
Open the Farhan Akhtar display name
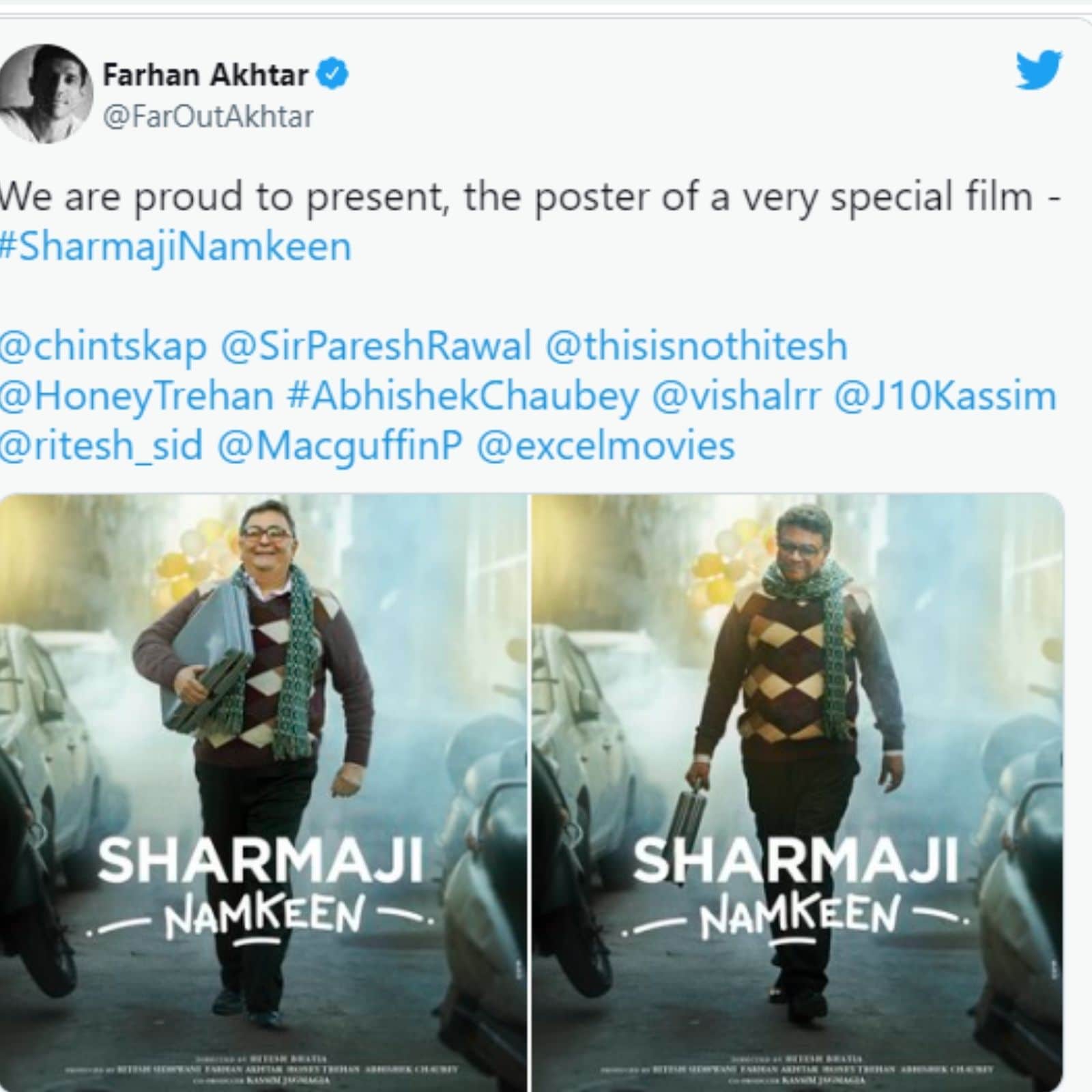pos(205,74)
